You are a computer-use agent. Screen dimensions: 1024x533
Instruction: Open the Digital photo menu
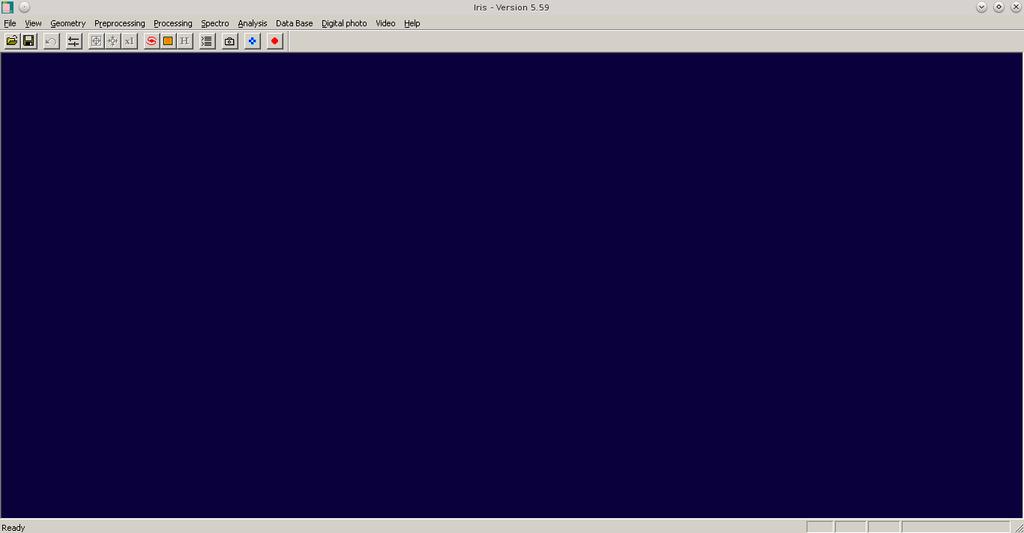coord(344,23)
